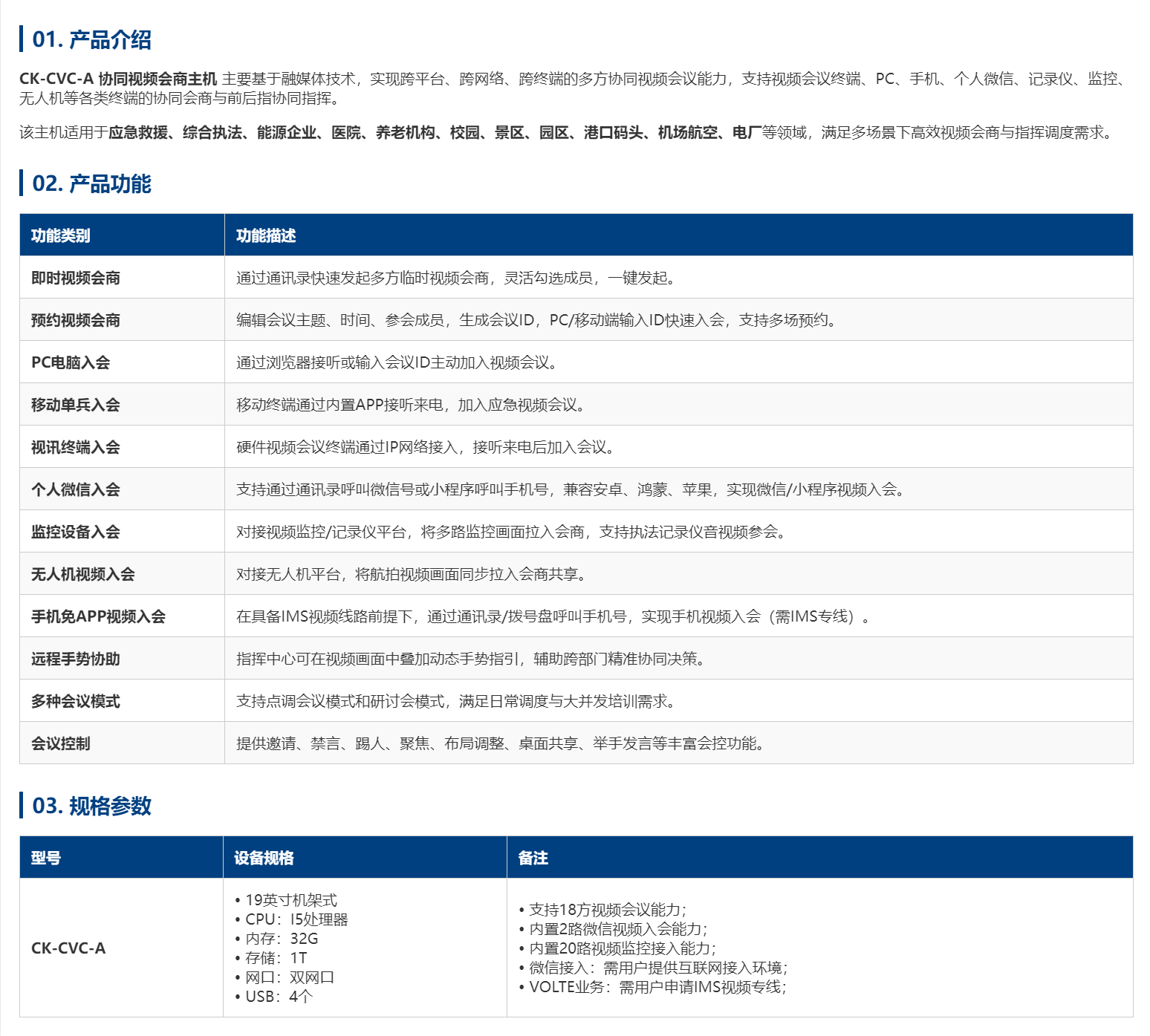Click the '远程手势协助' function cell
Screen dimensions: 1150x1036
(75, 659)
